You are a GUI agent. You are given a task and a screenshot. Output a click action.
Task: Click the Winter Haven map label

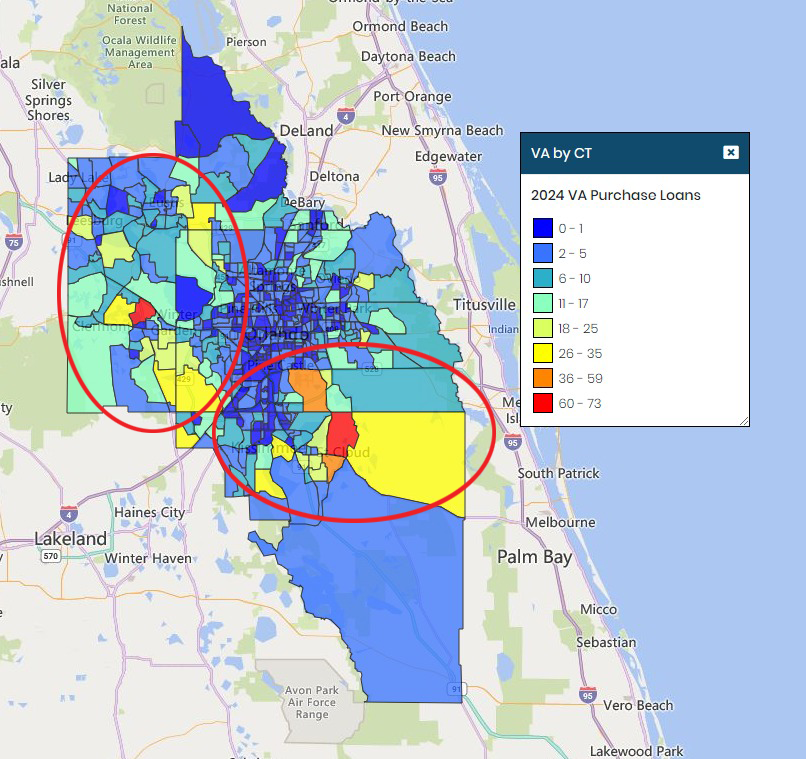pyautogui.click(x=148, y=559)
